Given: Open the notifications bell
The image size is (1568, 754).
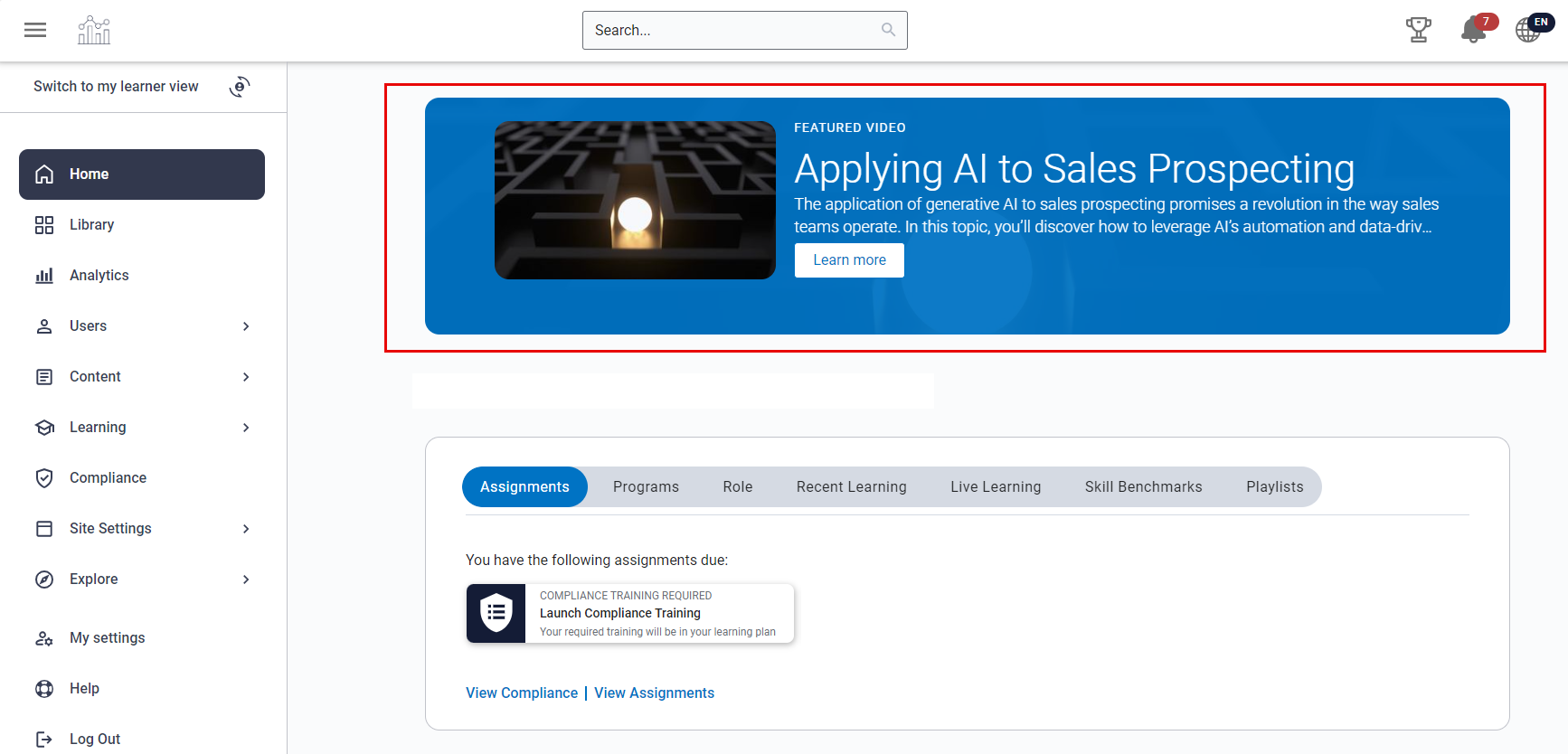Looking at the screenshot, I should (x=1473, y=30).
